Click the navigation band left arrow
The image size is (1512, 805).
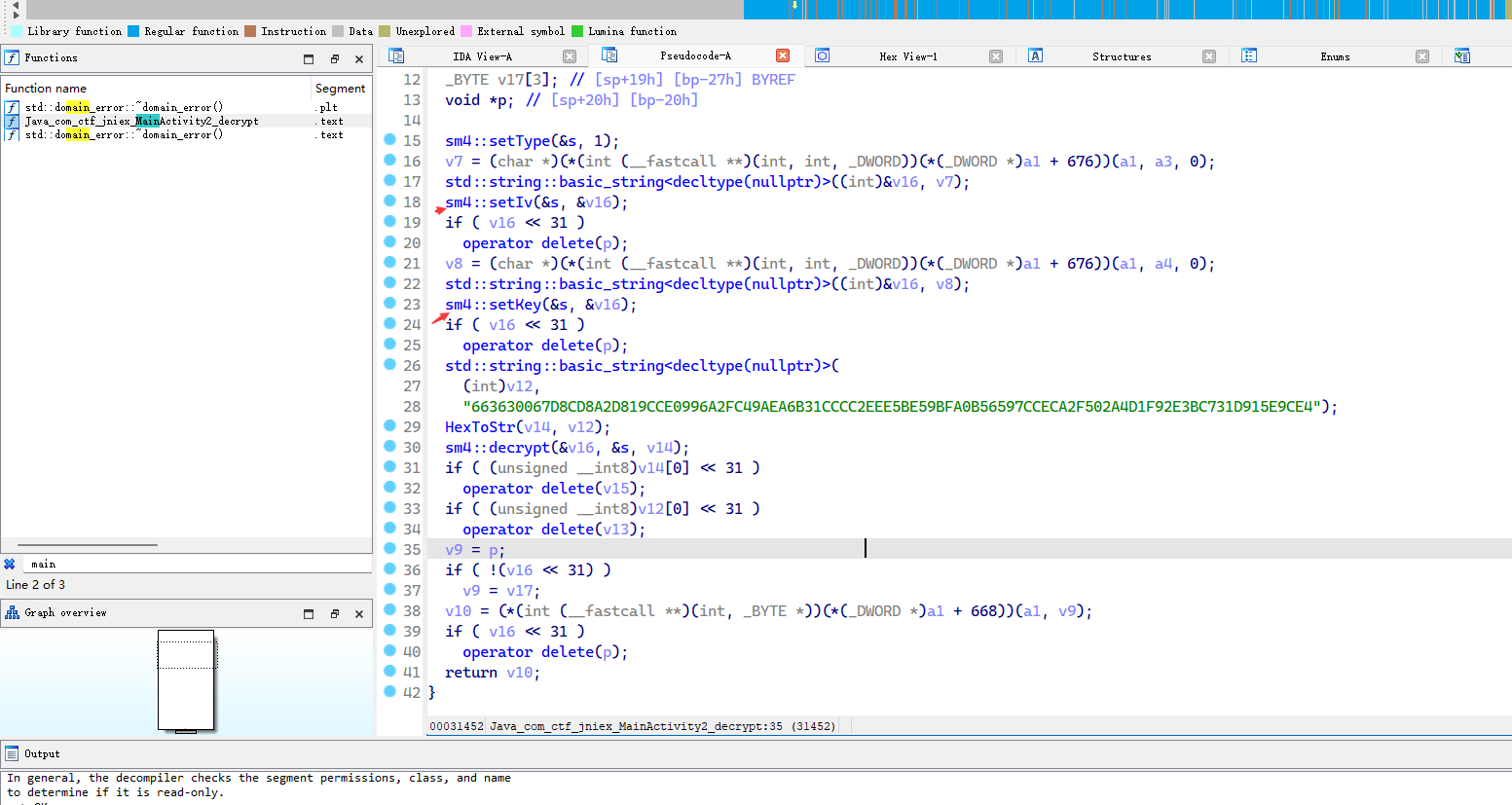coord(16,5)
